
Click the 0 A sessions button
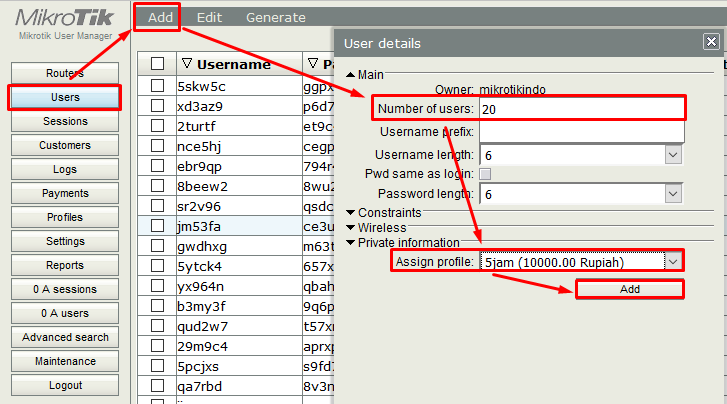pos(65,289)
